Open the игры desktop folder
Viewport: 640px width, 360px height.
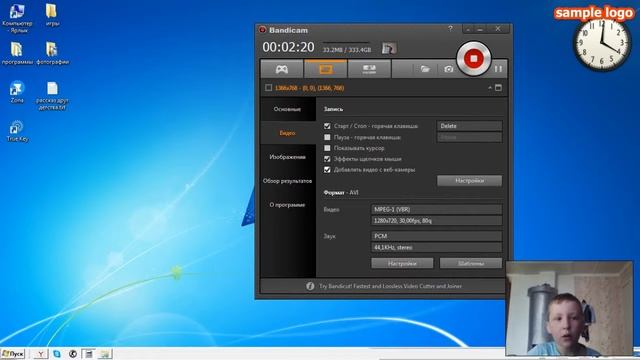point(52,15)
